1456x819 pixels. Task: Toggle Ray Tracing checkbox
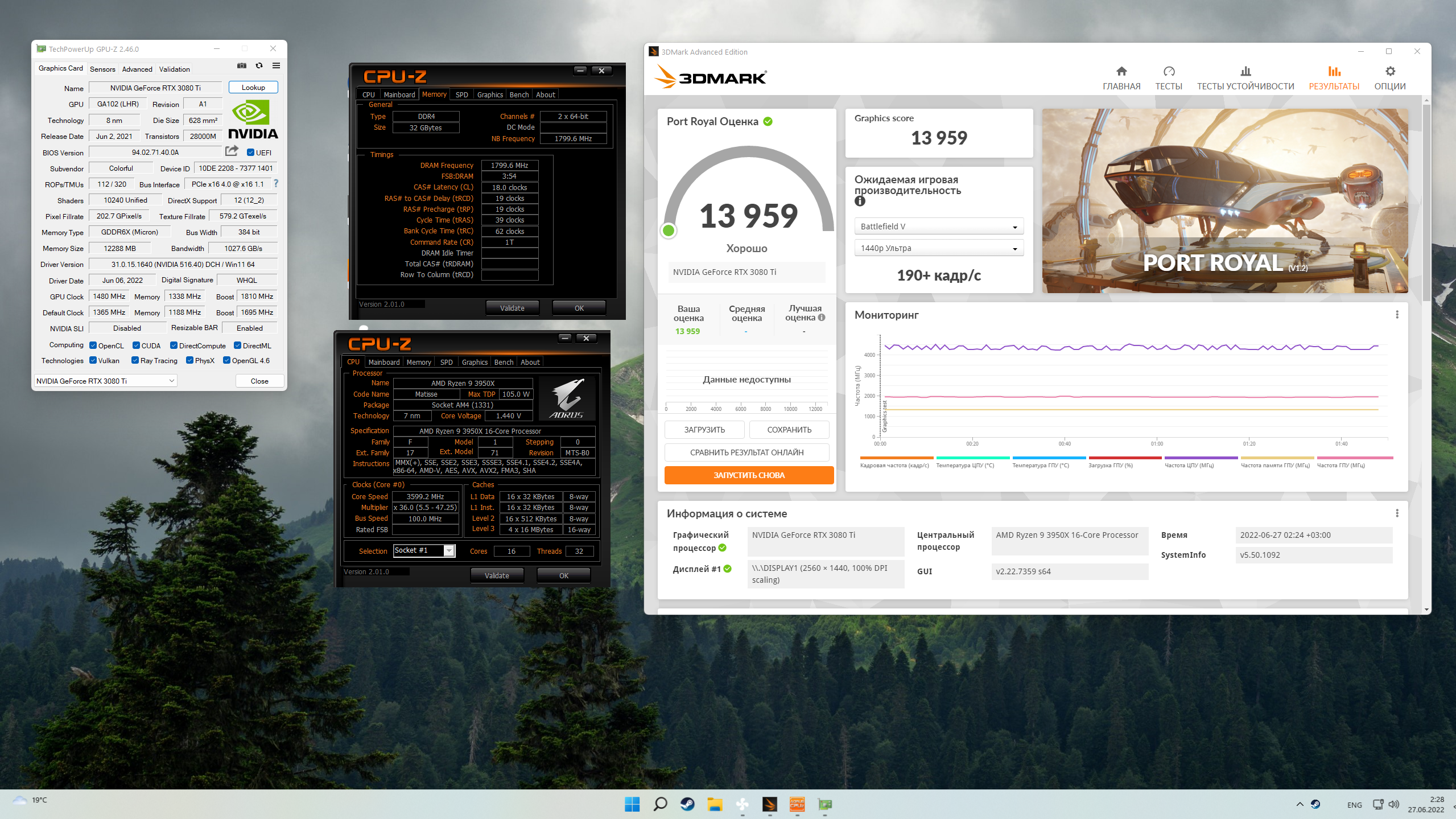pos(135,360)
